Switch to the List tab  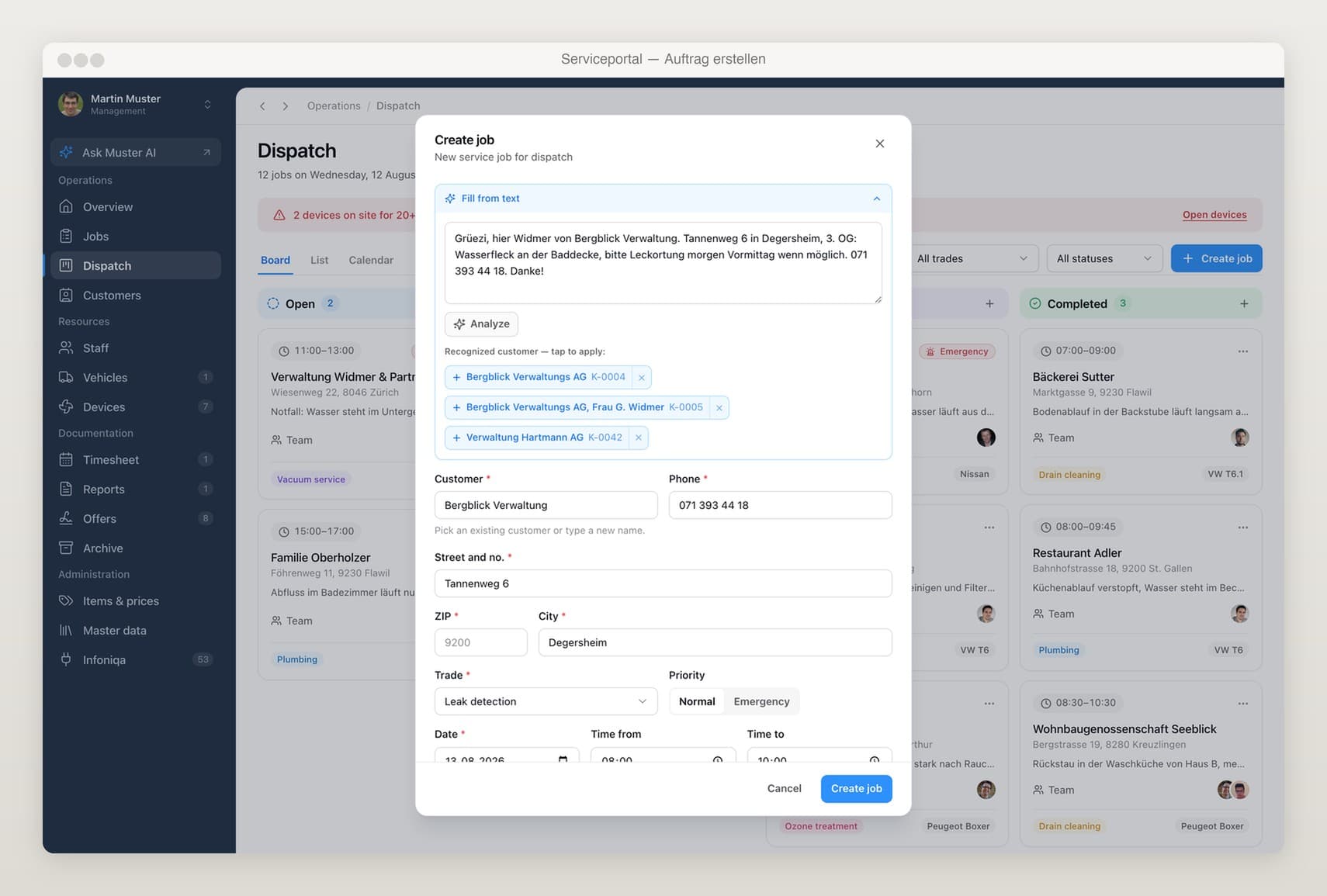coord(319,260)
